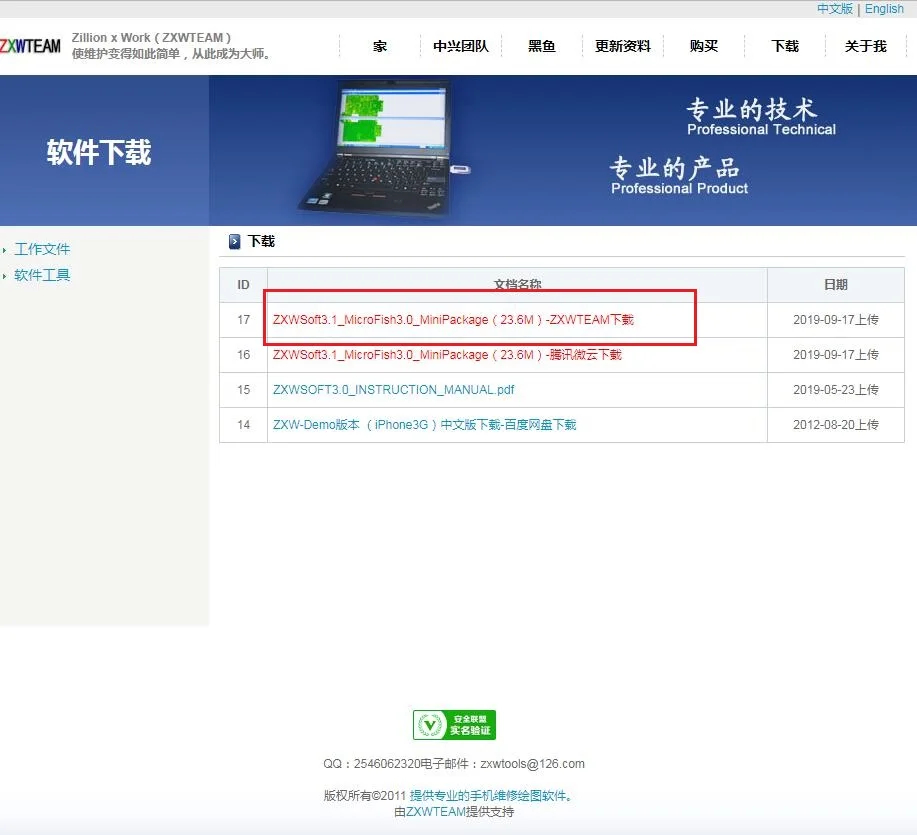Open the 更新资料 menu item
This screenshot has height=835, width=917.
coord(623,46)
